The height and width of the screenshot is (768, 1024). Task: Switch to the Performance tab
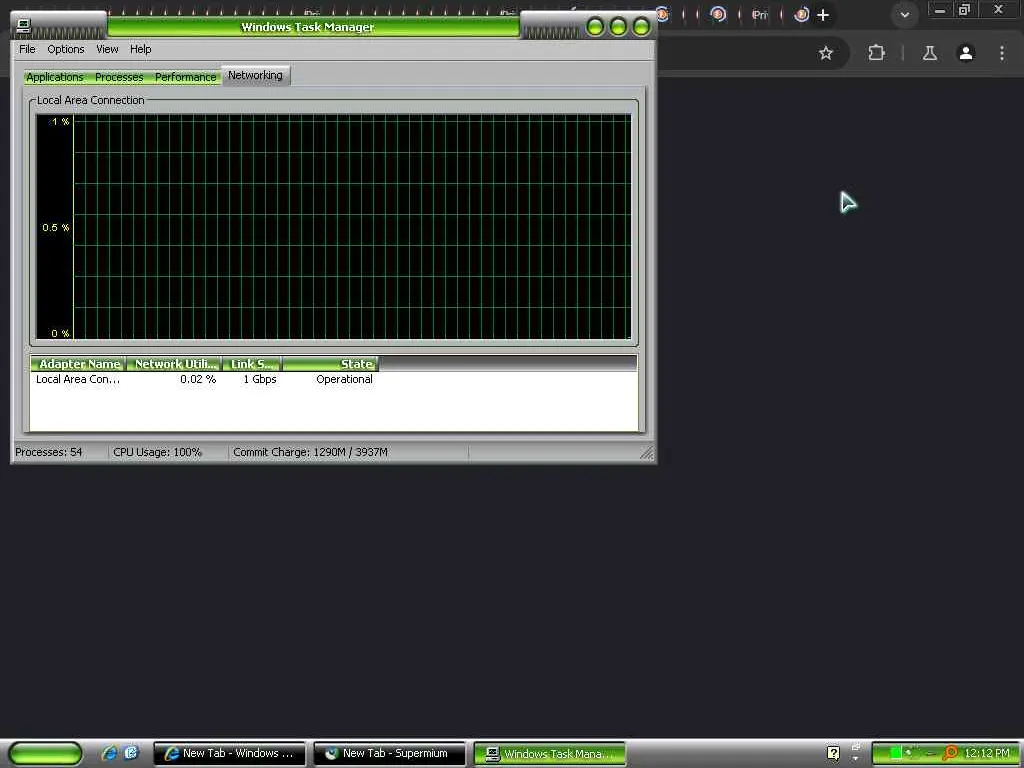(185, 77)
